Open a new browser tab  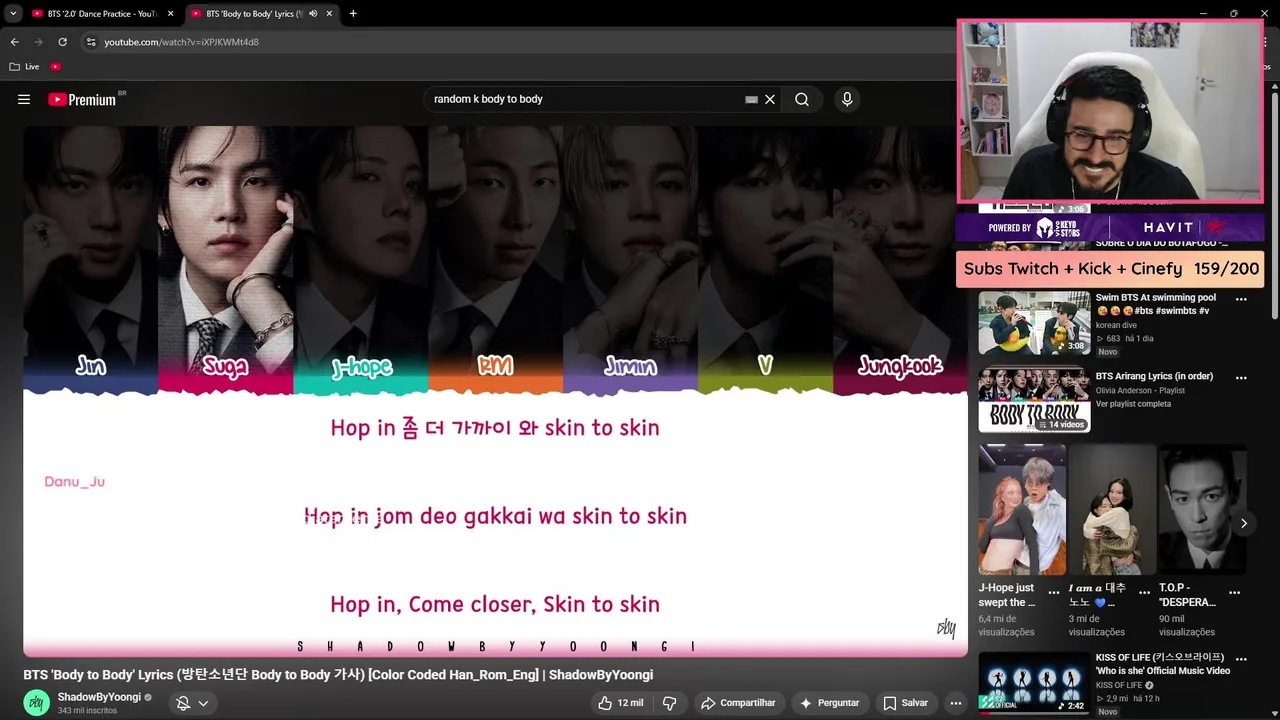(353, 14)
